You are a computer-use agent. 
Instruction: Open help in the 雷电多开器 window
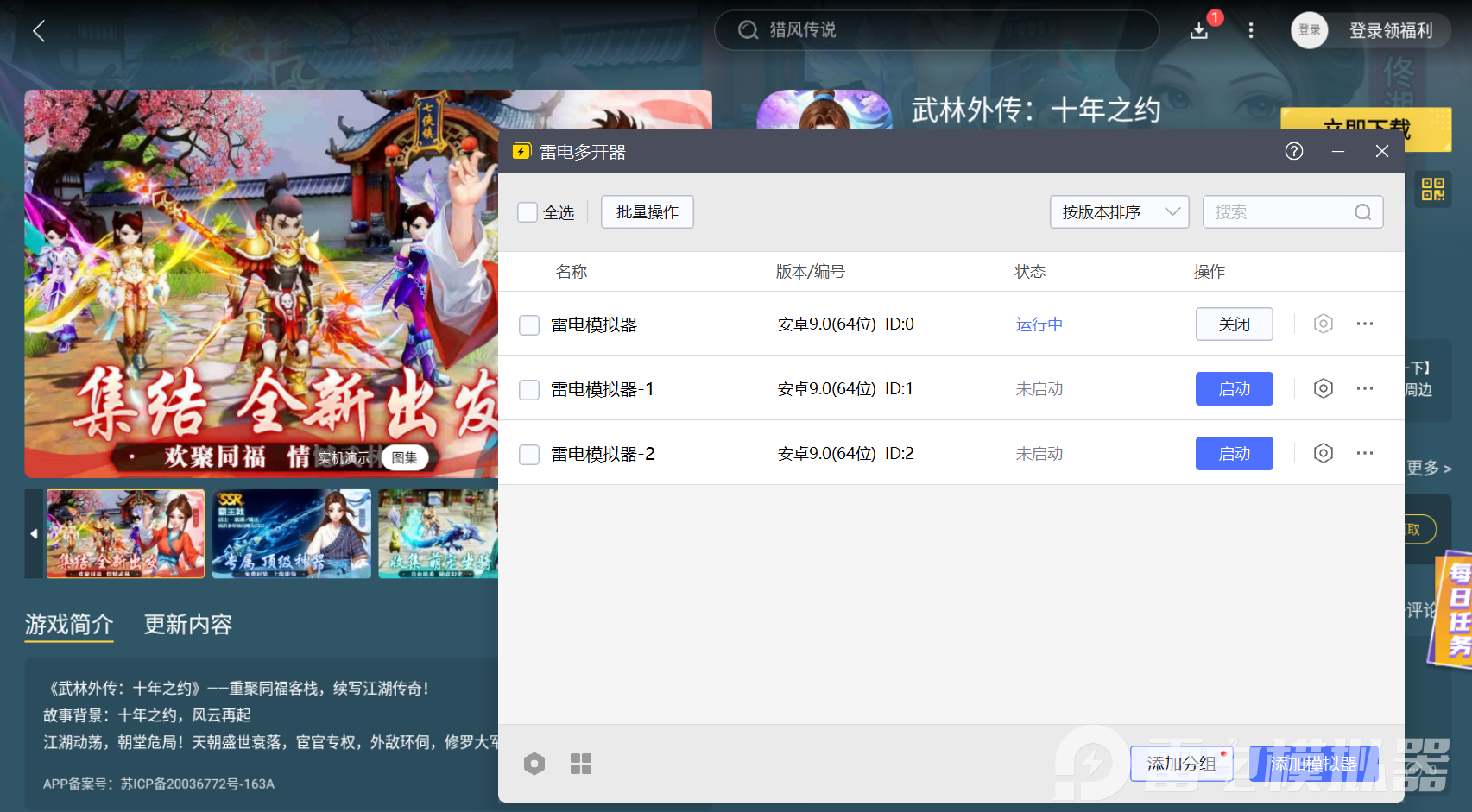point(1294,151)
